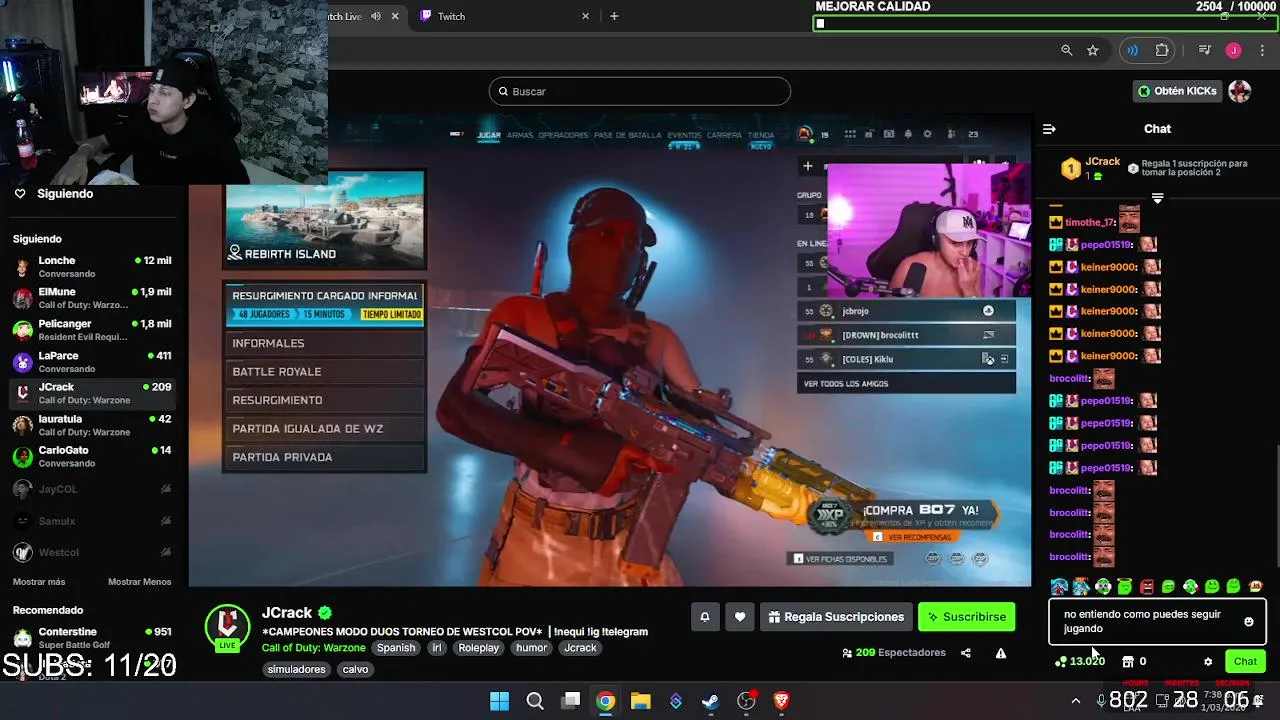Click the halo green emote in quick emotes
Screen dimensions: 1280x720
coord(1125,586)
